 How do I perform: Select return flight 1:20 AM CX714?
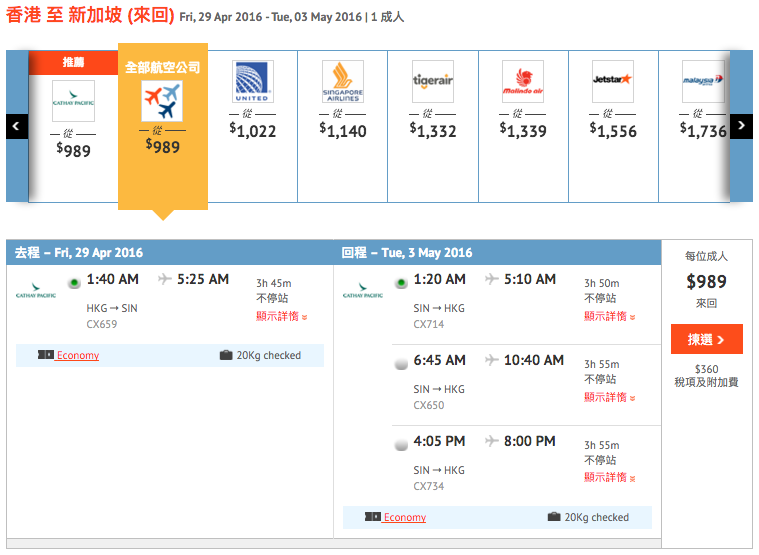(x=401, y=283)
